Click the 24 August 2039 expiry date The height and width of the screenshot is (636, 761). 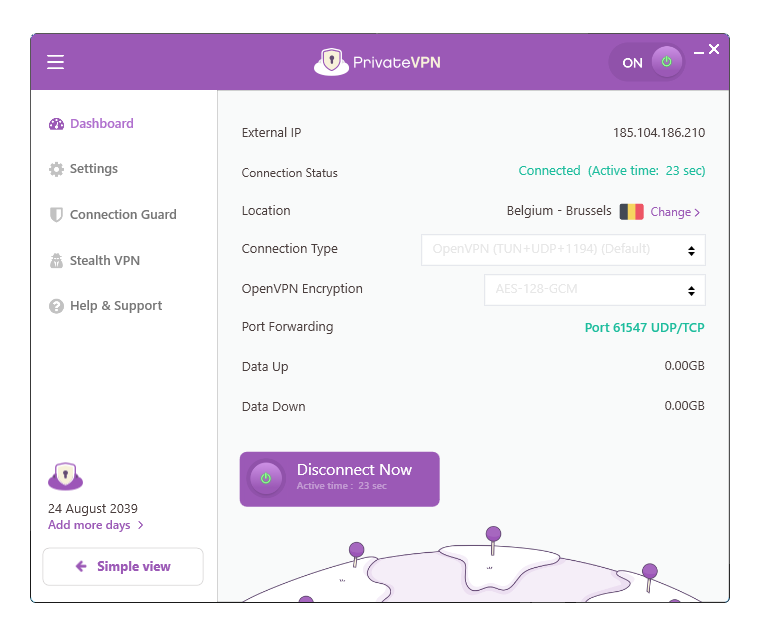click(93, 508)
